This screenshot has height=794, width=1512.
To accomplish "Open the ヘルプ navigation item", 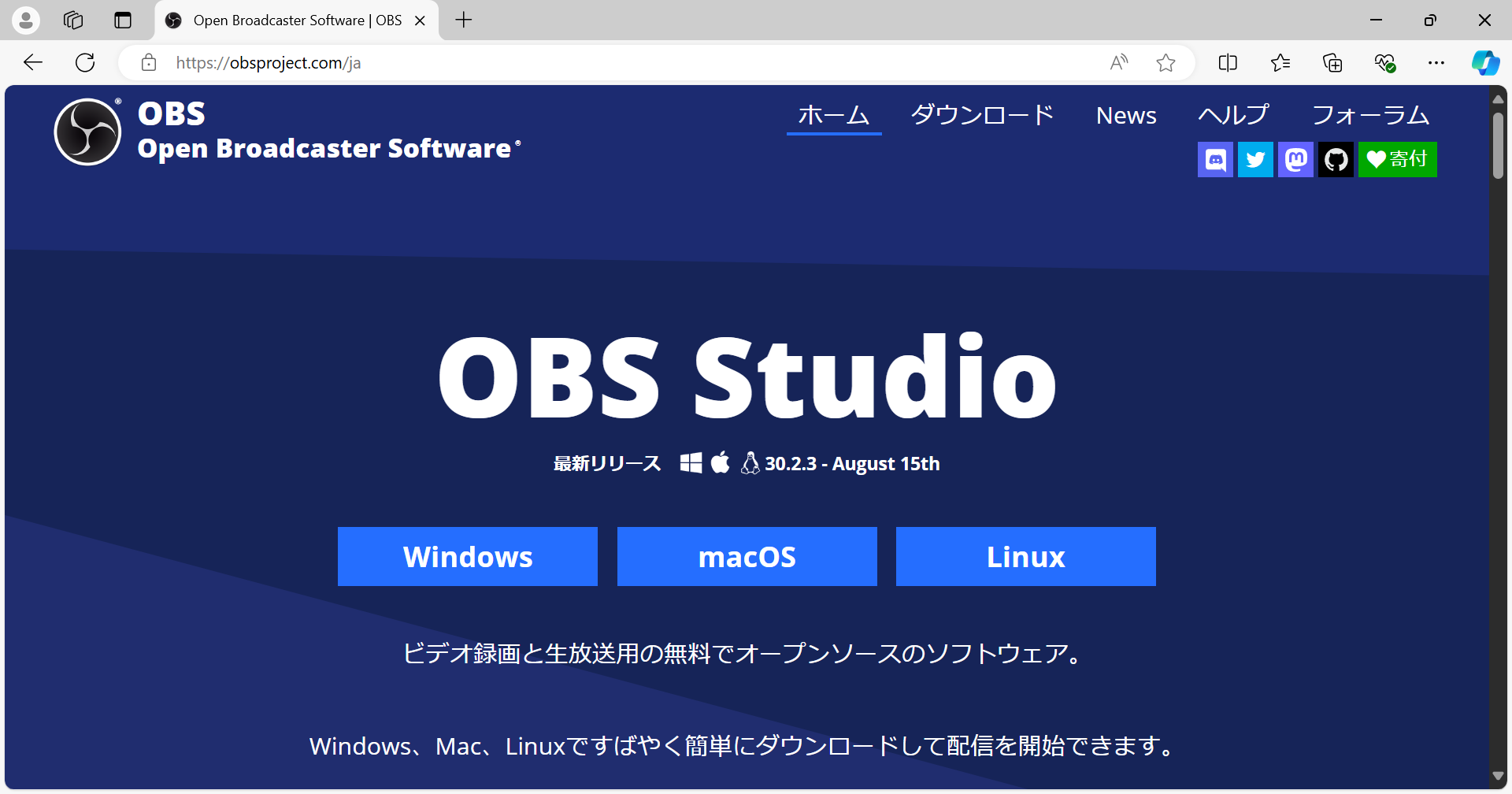I will 1234,116.
